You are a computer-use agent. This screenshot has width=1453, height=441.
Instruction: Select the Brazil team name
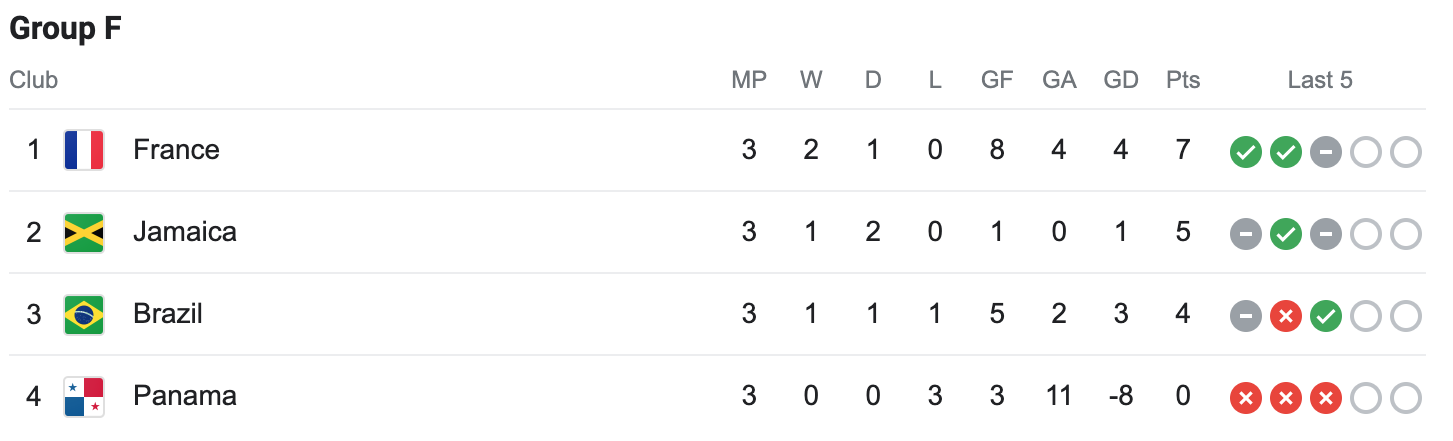pyautogui.click(x=168, y=314)
